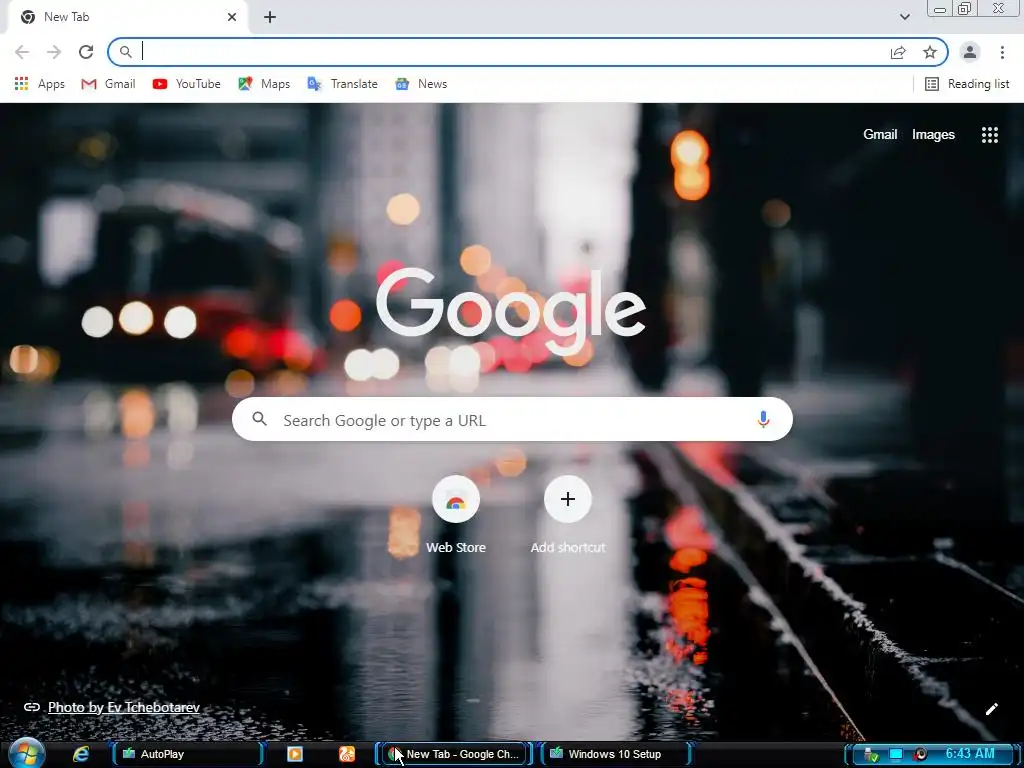
Task: Open the Apps bookmark shortcut
Action: point(39,84)
